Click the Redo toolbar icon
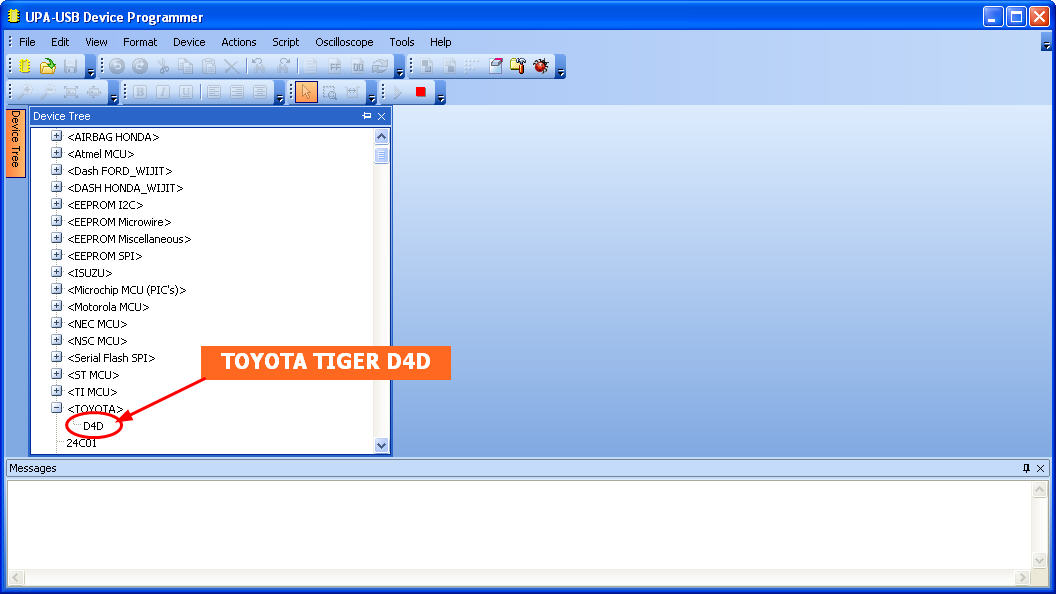The width and height of the screenshot is (1056, 594). tap(139, 66)
